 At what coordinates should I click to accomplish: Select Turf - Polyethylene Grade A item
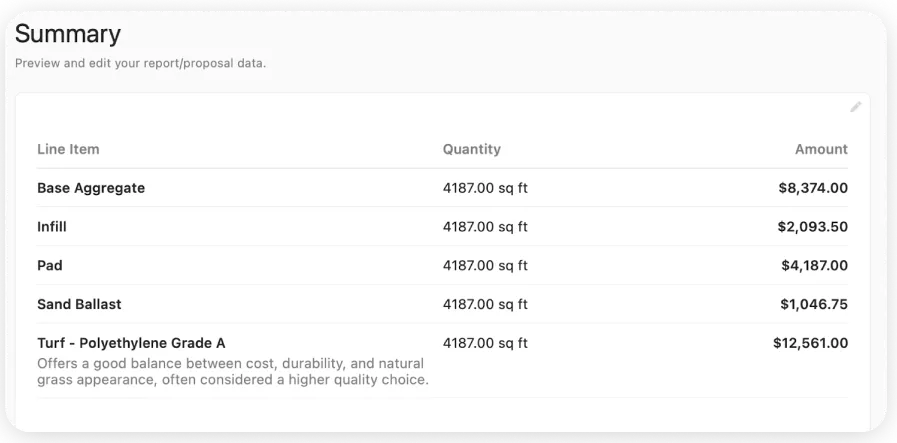coord(131,343)
